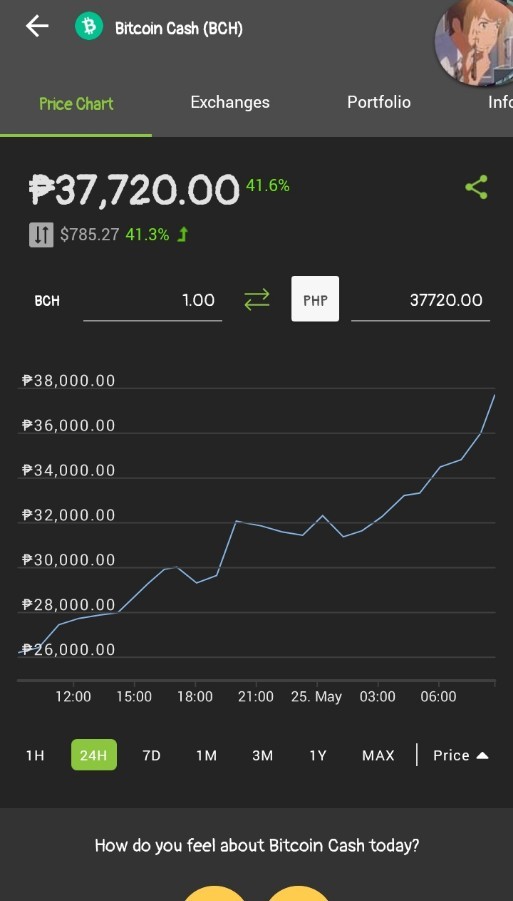
Task: Open the user profile avatar
Action: tap(477, 39)
